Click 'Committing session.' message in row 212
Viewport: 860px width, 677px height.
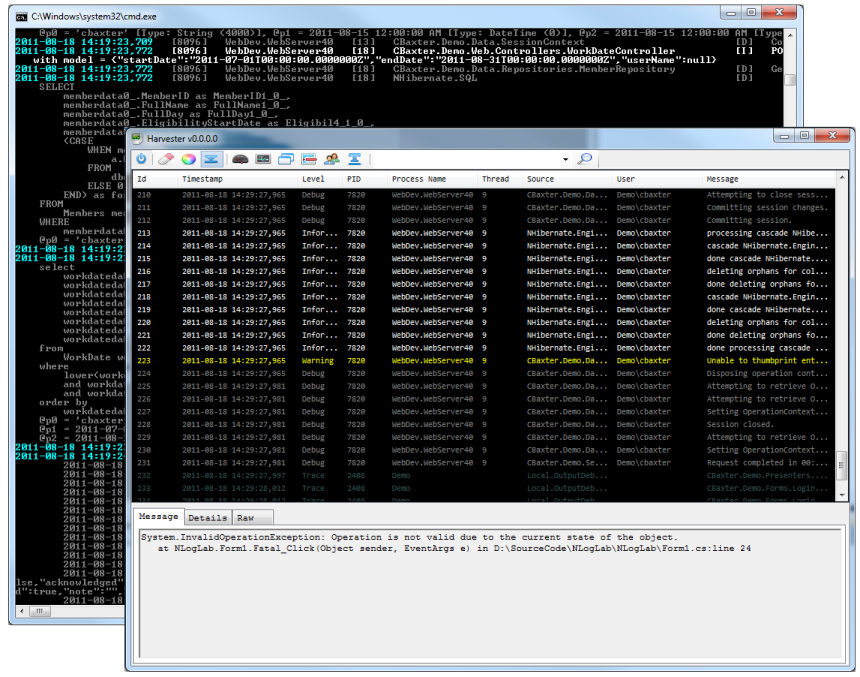coord(749,220)
